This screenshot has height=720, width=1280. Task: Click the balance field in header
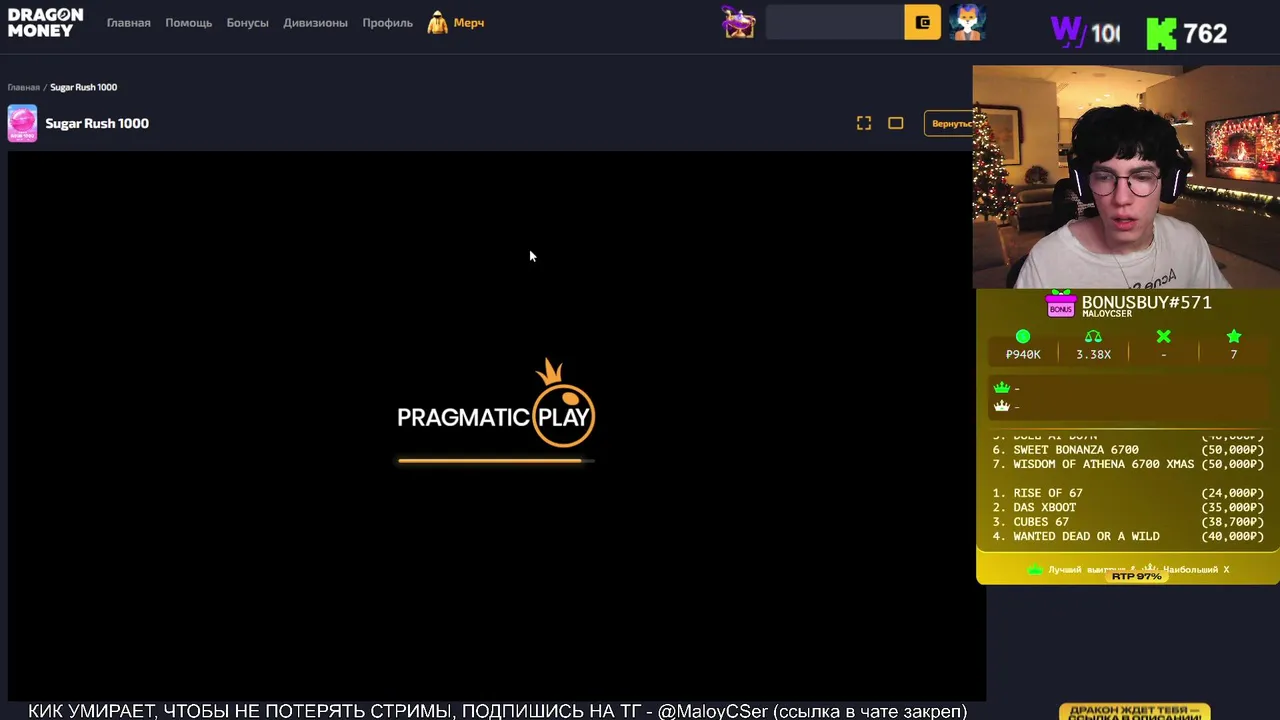click(834, 22)
